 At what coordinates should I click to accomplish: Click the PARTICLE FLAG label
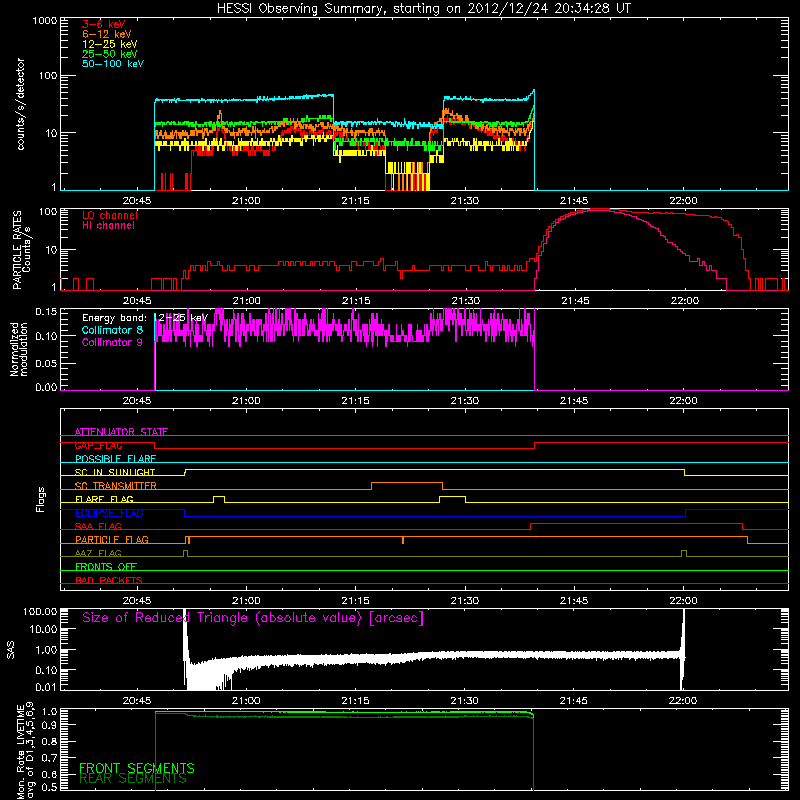coord(112,539)
